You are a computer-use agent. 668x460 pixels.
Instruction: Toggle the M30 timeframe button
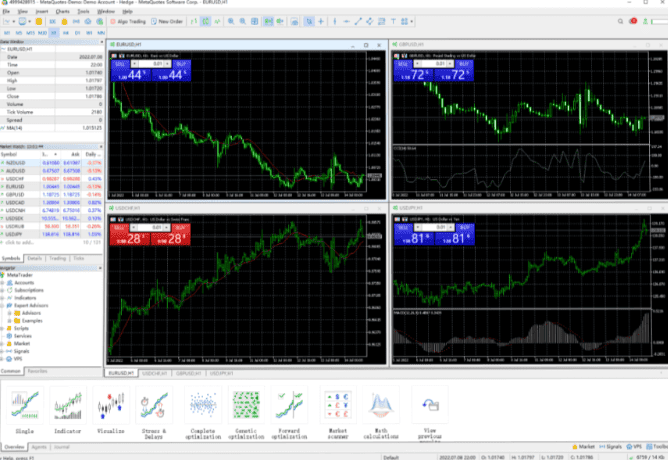click(x=42, y=33)
